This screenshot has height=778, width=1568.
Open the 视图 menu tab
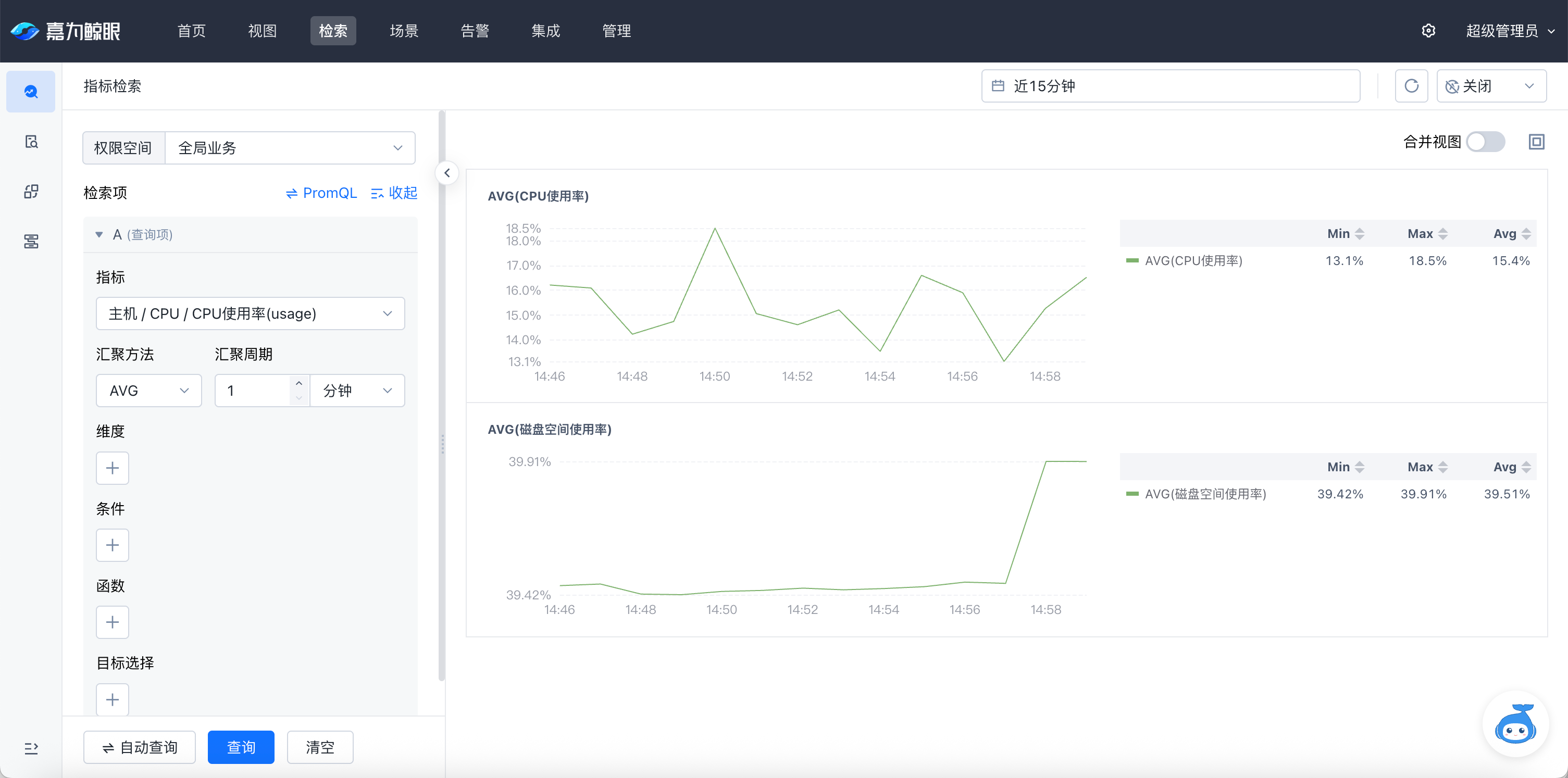(x=263, y=31)
